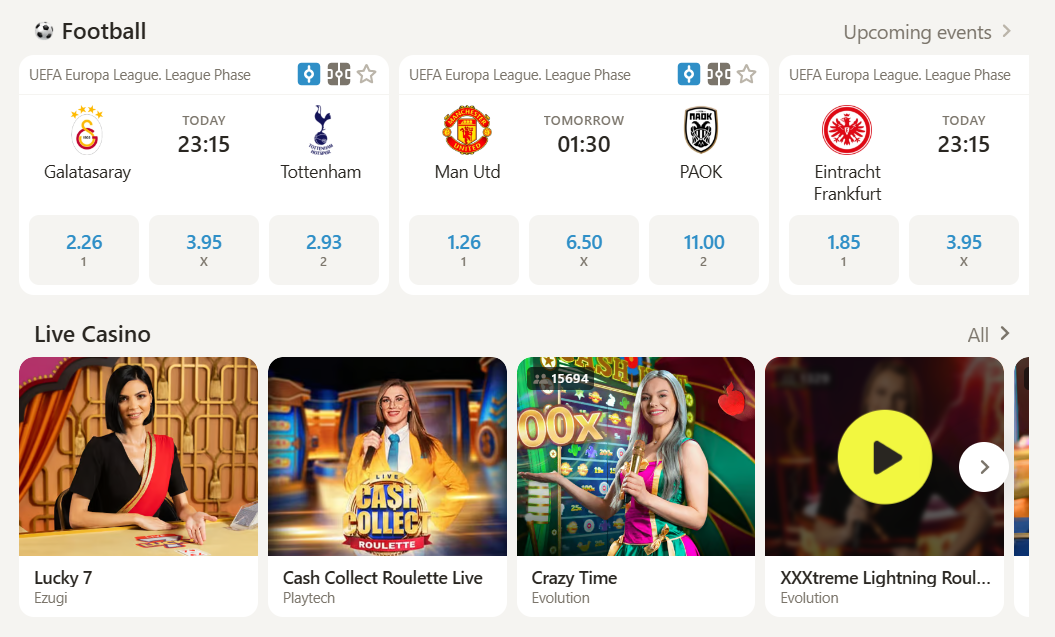Click the Tottenham team crest

[321, 130]
